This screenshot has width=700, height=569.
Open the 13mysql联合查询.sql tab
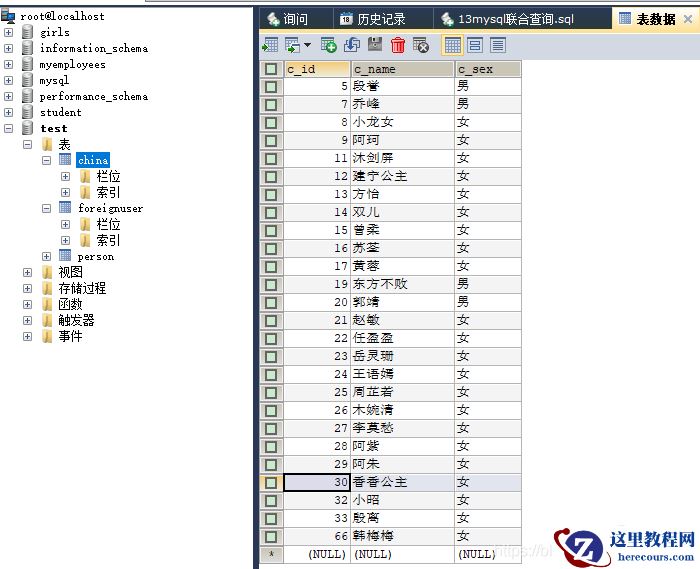[x=522, y=19]
